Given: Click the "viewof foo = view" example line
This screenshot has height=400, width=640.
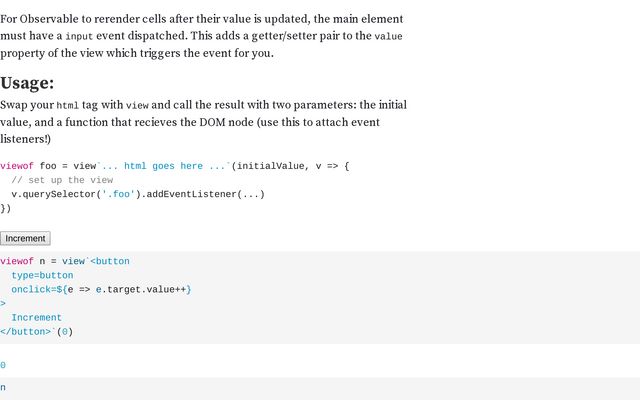Looking at the screenshot, I should click(175, 166).
